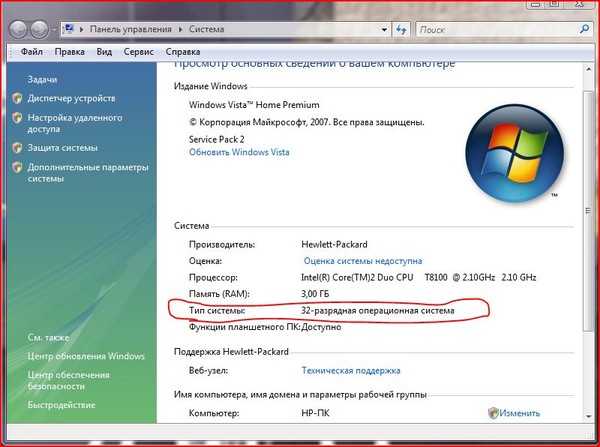Click the shield icon beside Защита системы
This screenshot has width=600, height=447.
pyautogui.click(x=17, y=148)
